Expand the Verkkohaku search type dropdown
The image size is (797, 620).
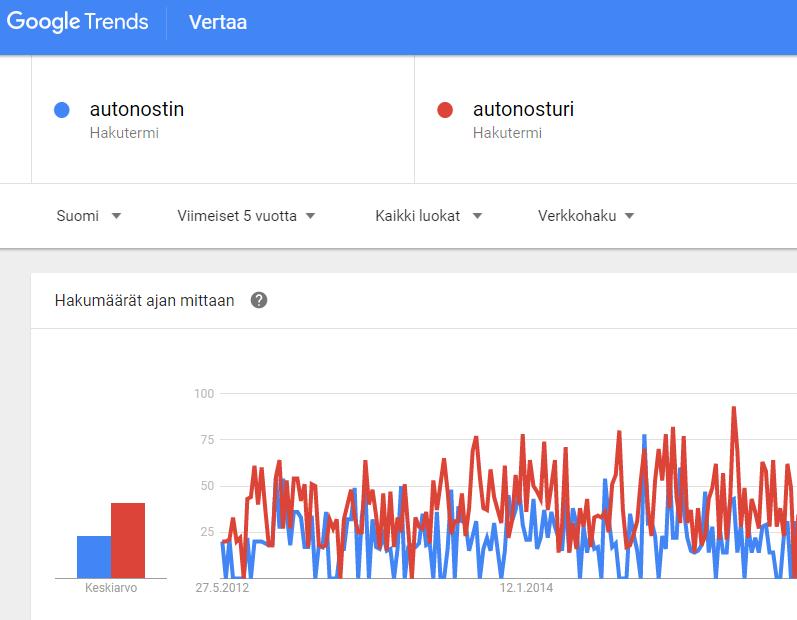[x=586, y=216]
